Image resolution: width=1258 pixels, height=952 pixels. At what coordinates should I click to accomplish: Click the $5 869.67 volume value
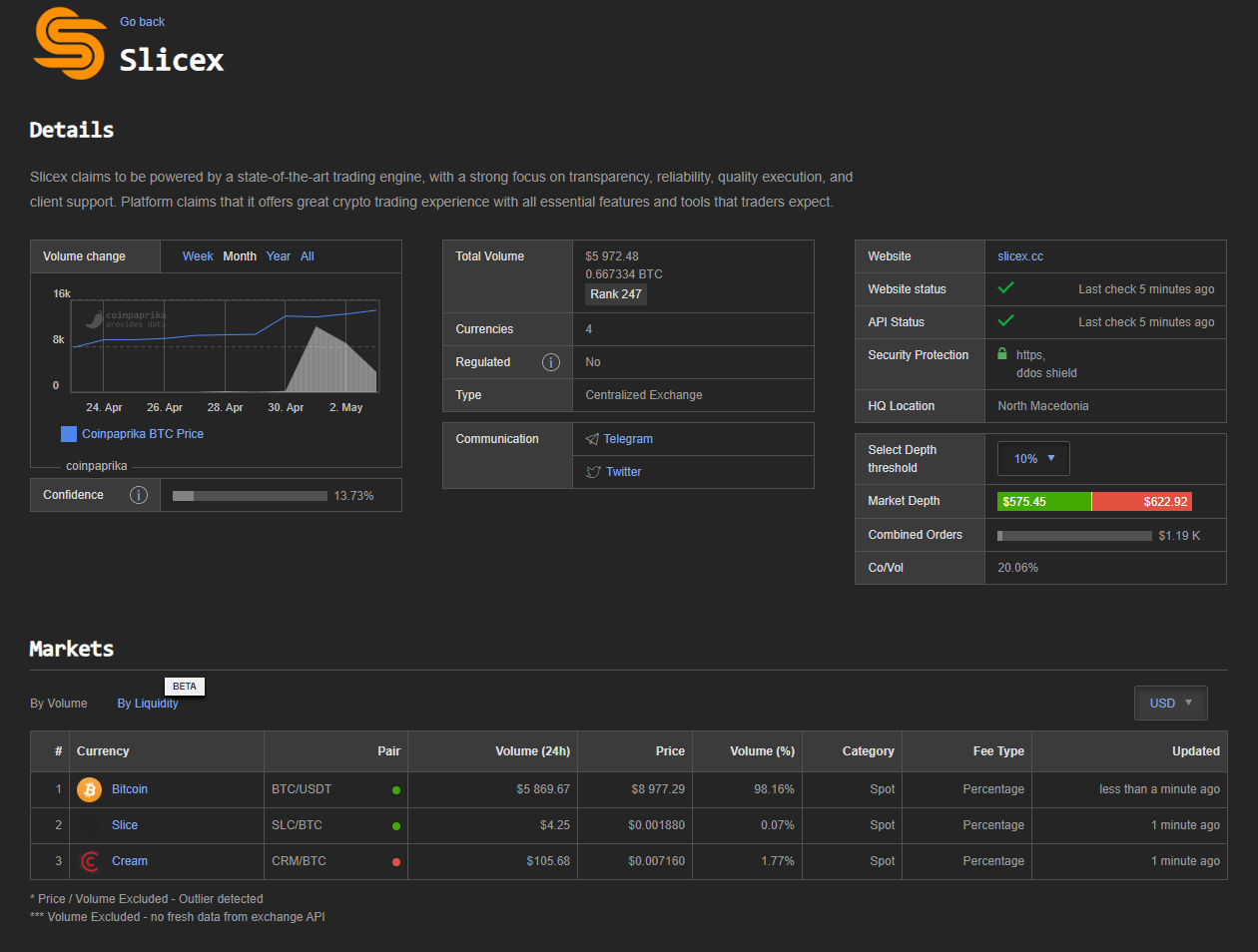[543, 789]
